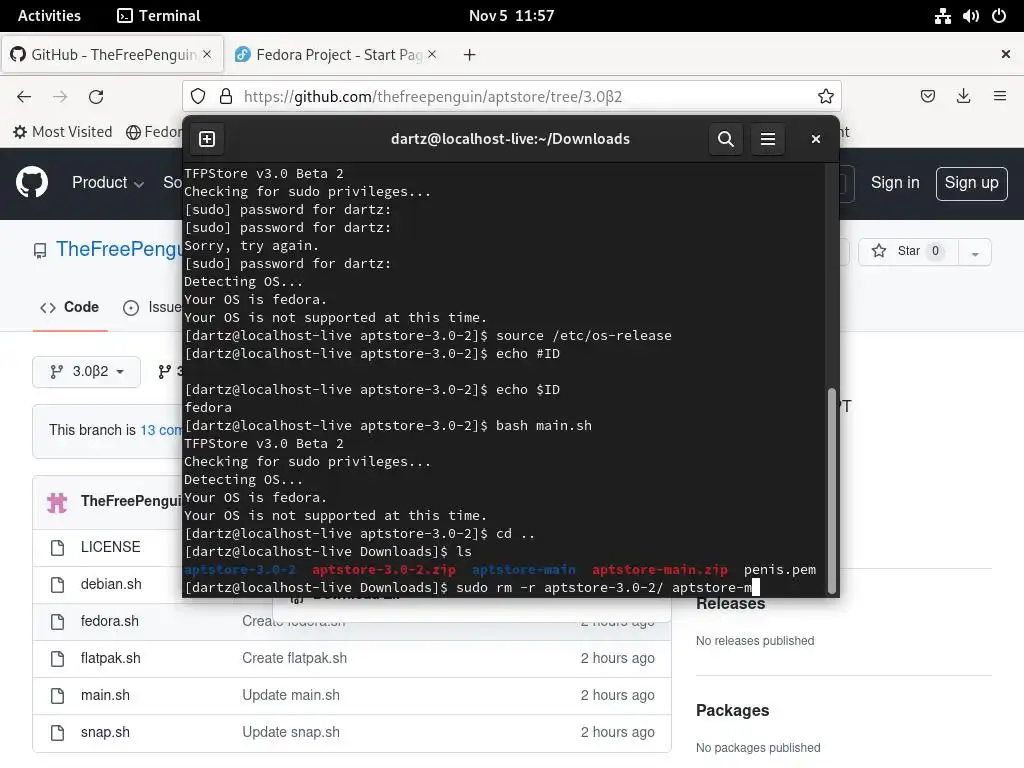Click the power icon in top bar
This screenshot has width=1024, height=768.
point(999,16)
